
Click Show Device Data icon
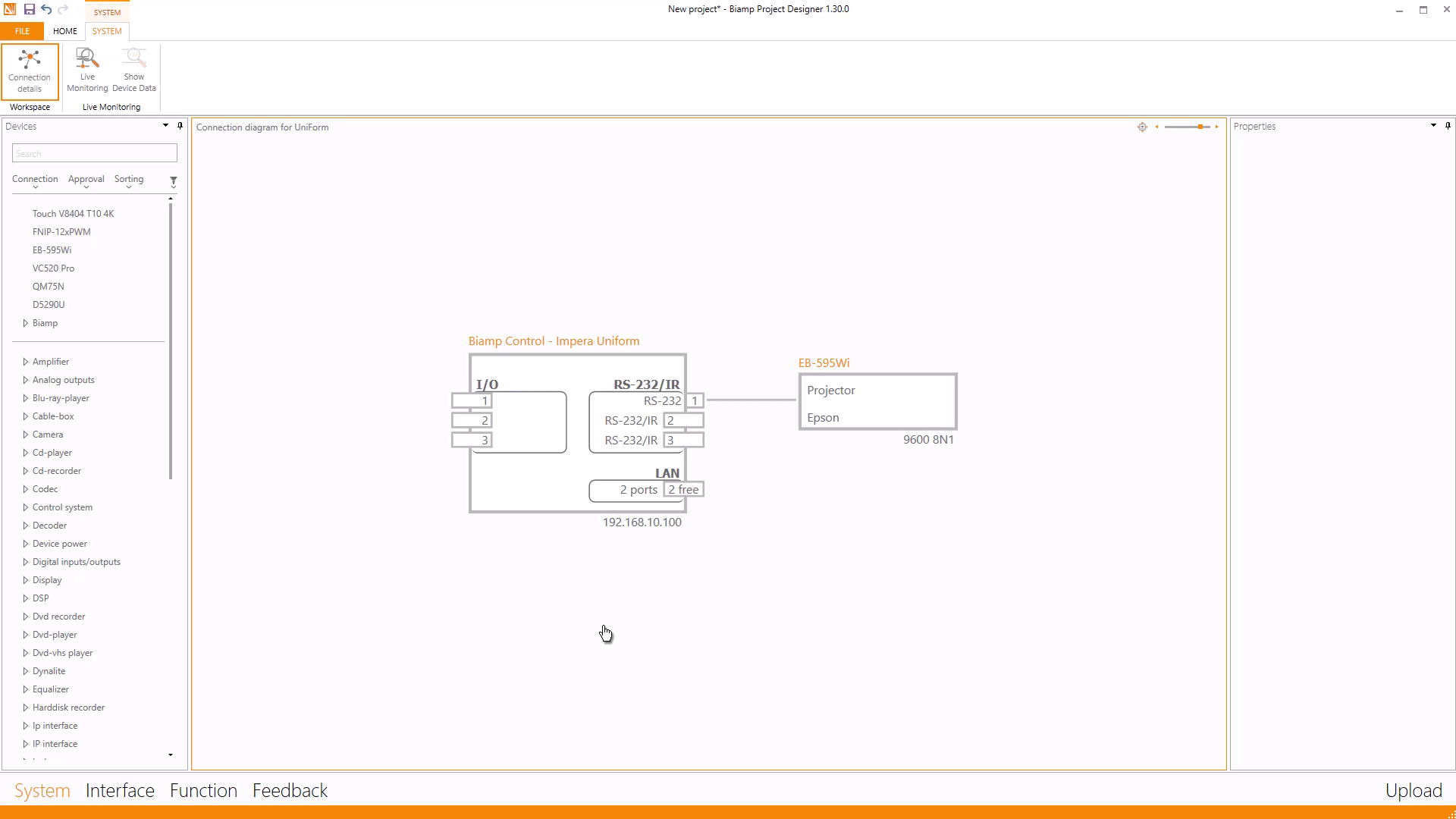click(134, 71)
